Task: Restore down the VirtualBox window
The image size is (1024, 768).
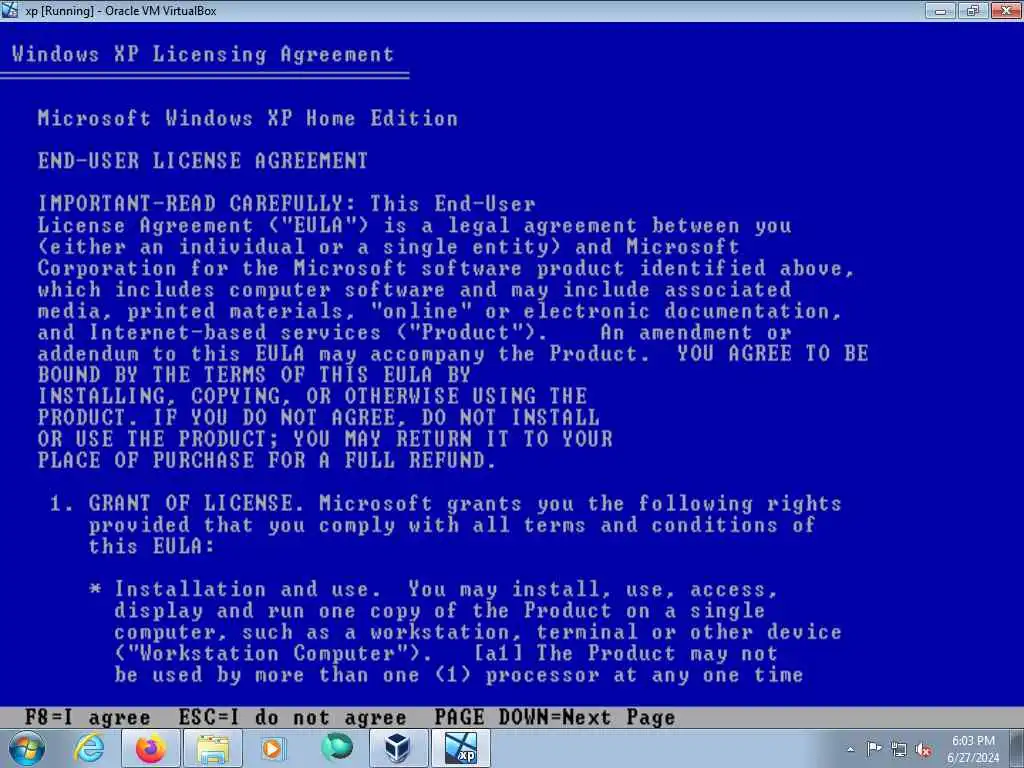Action: tap(972, 10)
